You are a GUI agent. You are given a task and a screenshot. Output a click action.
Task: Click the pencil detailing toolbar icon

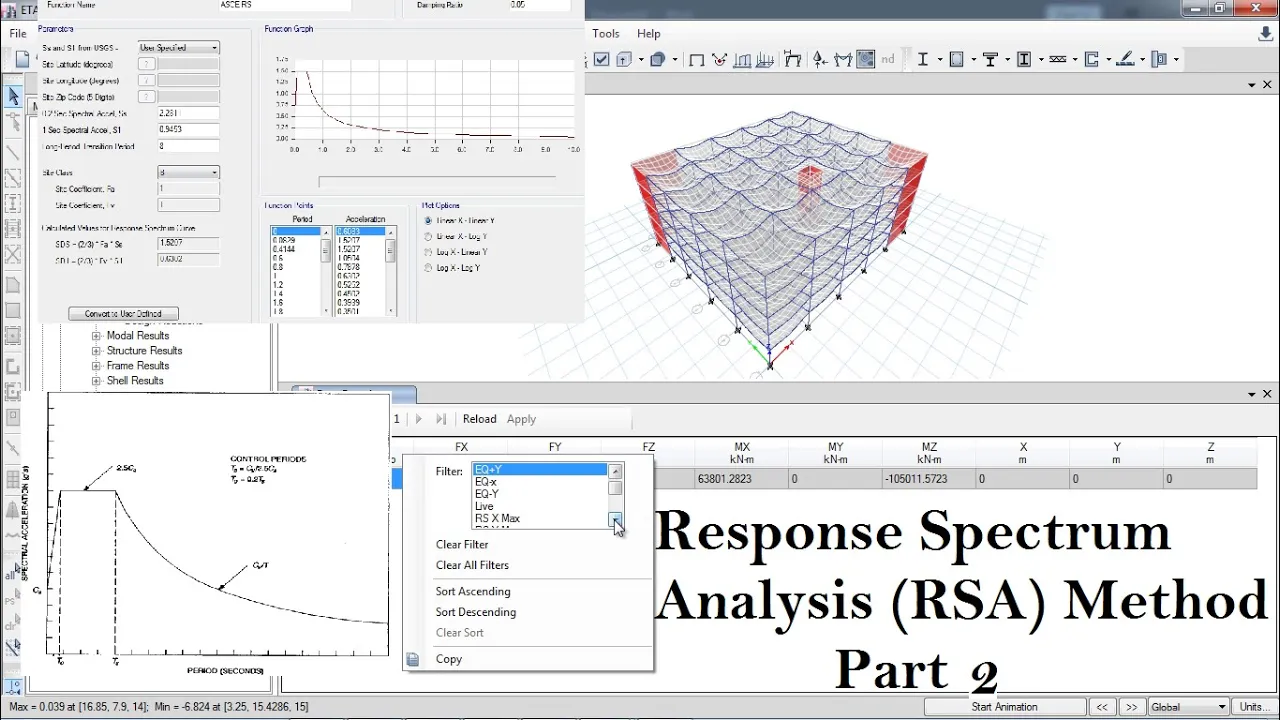coord(1125,59)
